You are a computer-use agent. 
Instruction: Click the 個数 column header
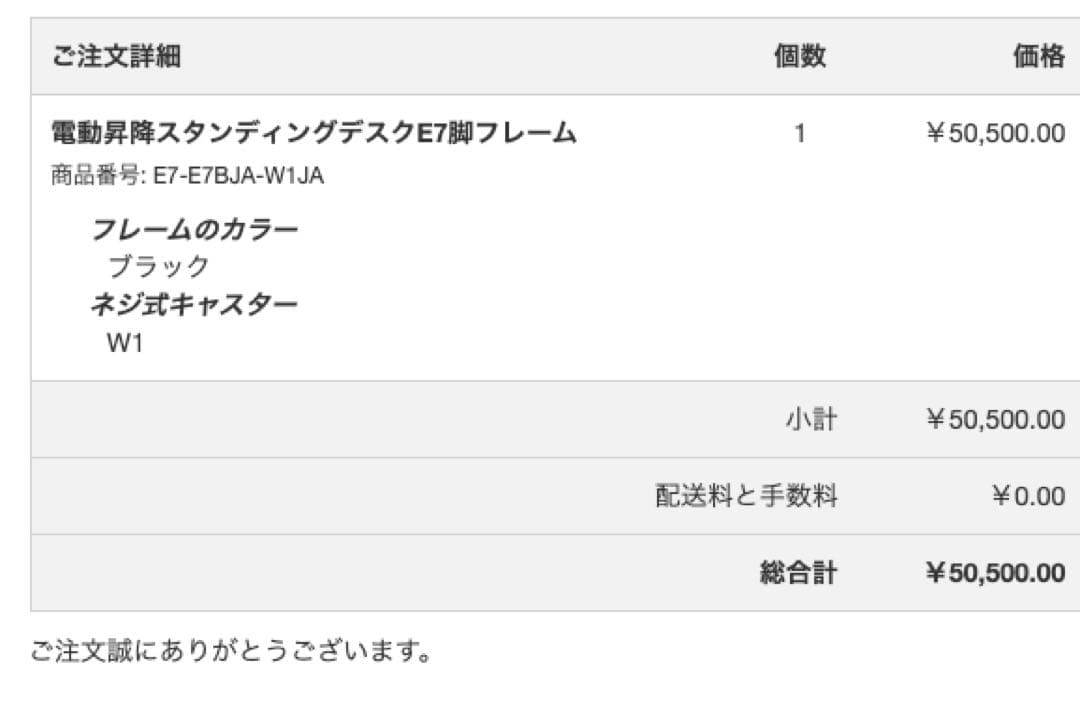point(800,57)
